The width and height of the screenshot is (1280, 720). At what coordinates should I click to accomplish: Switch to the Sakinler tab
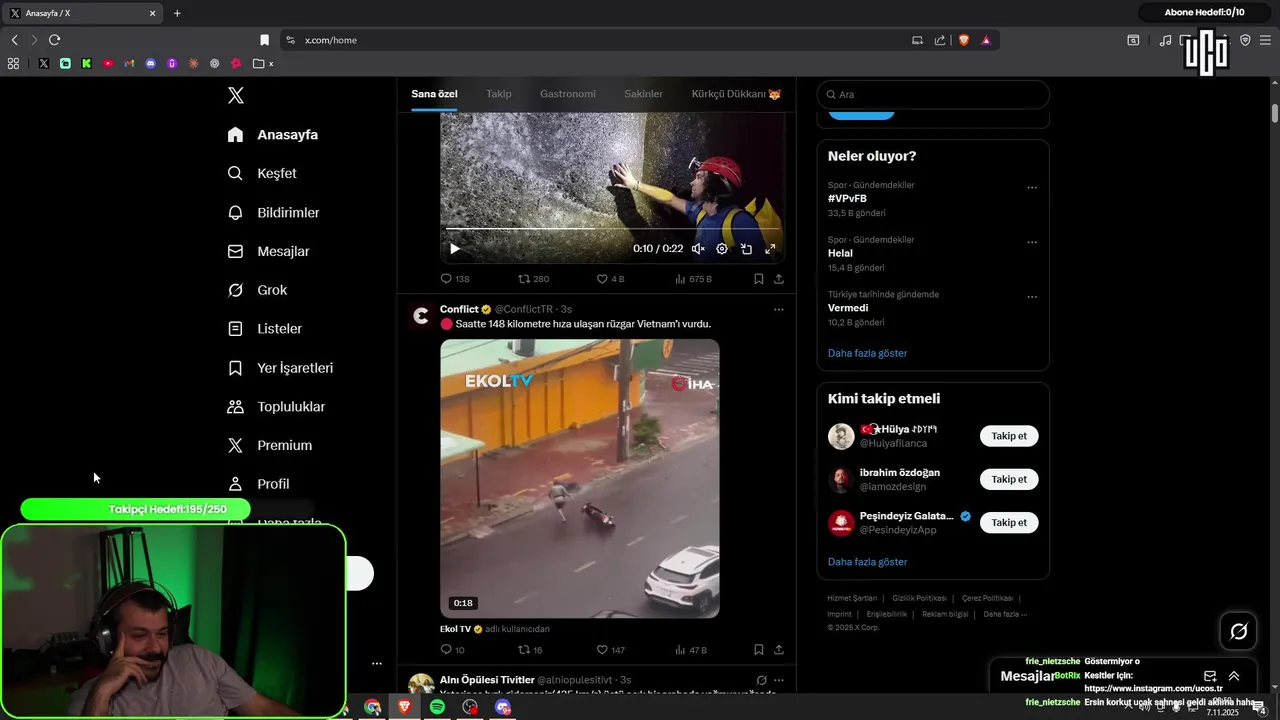(x=643, y=94)
